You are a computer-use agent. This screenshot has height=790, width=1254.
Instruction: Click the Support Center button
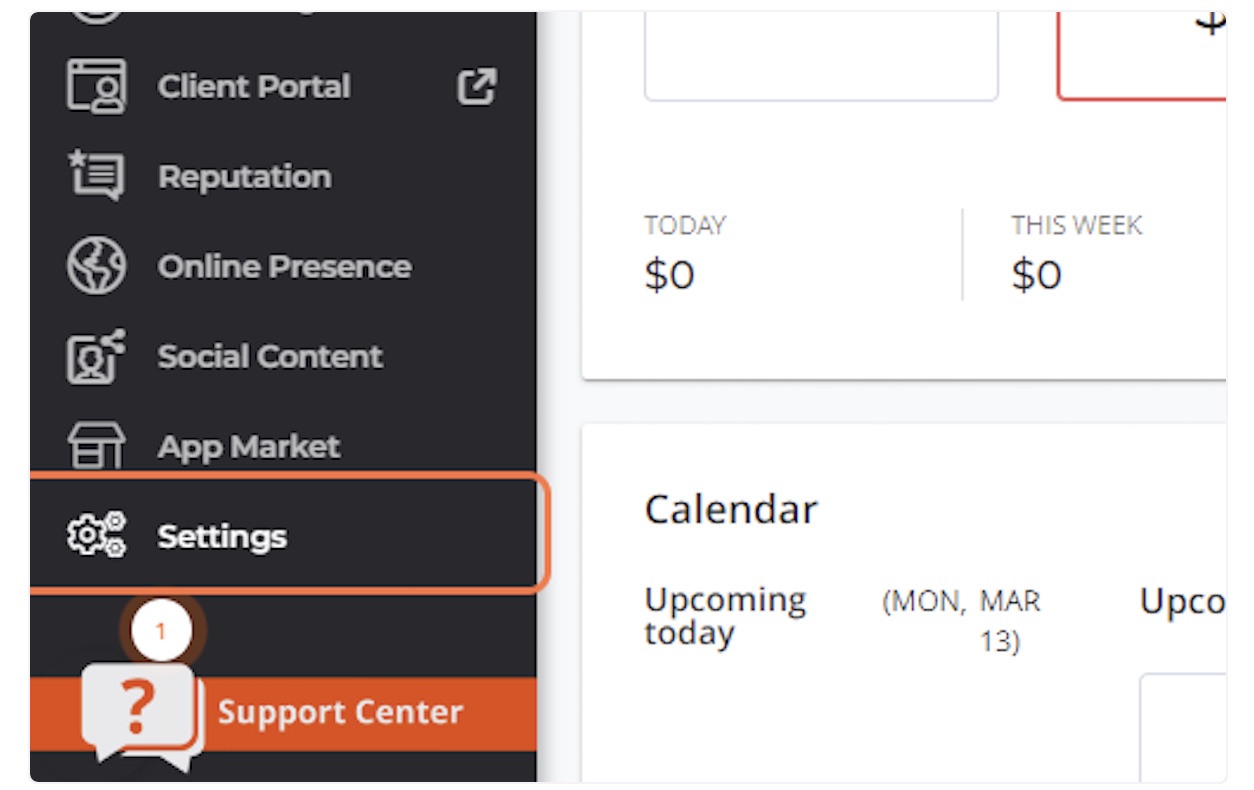click(x=340, y=713)
